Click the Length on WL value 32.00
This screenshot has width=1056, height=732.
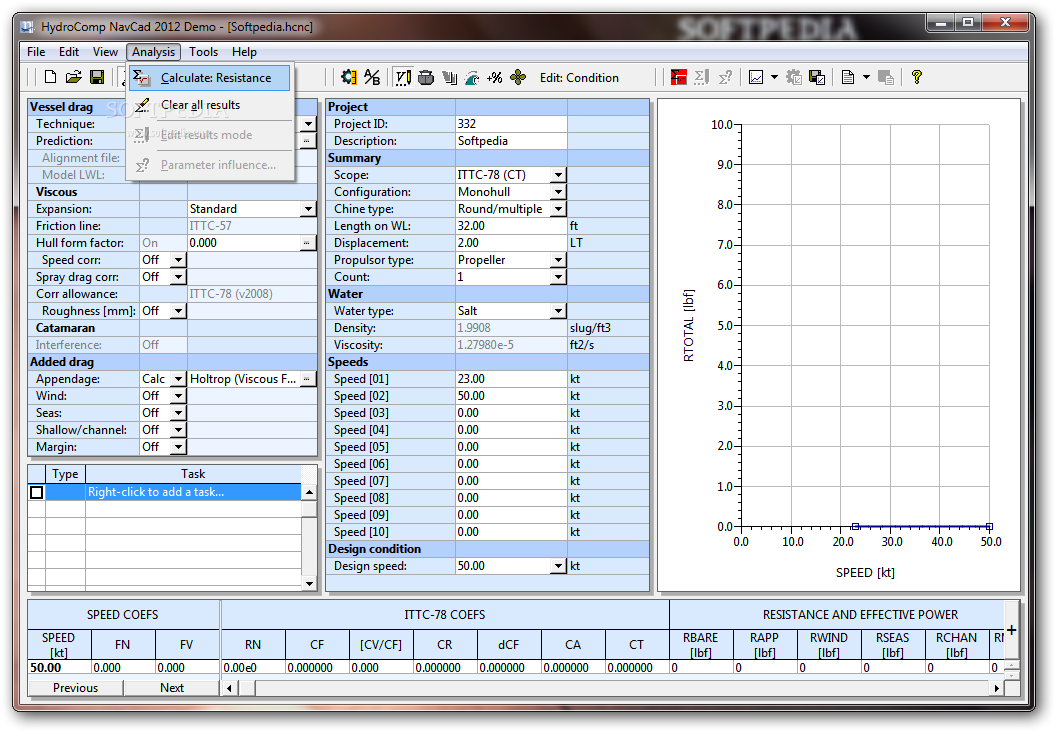click(x=511, y=226)
